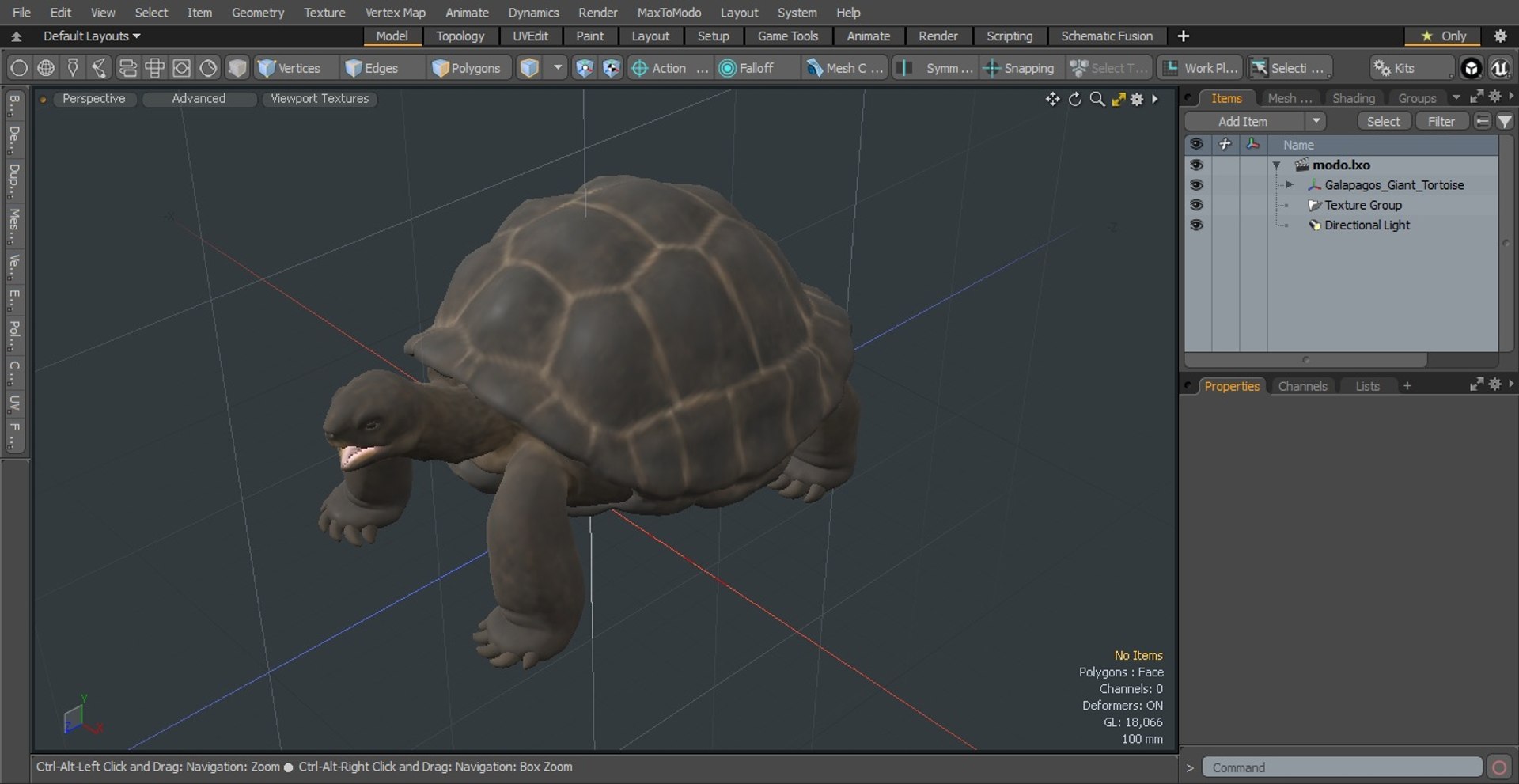Toggle the Only star button
1519x784 pixels.
tap(1444, 36)
